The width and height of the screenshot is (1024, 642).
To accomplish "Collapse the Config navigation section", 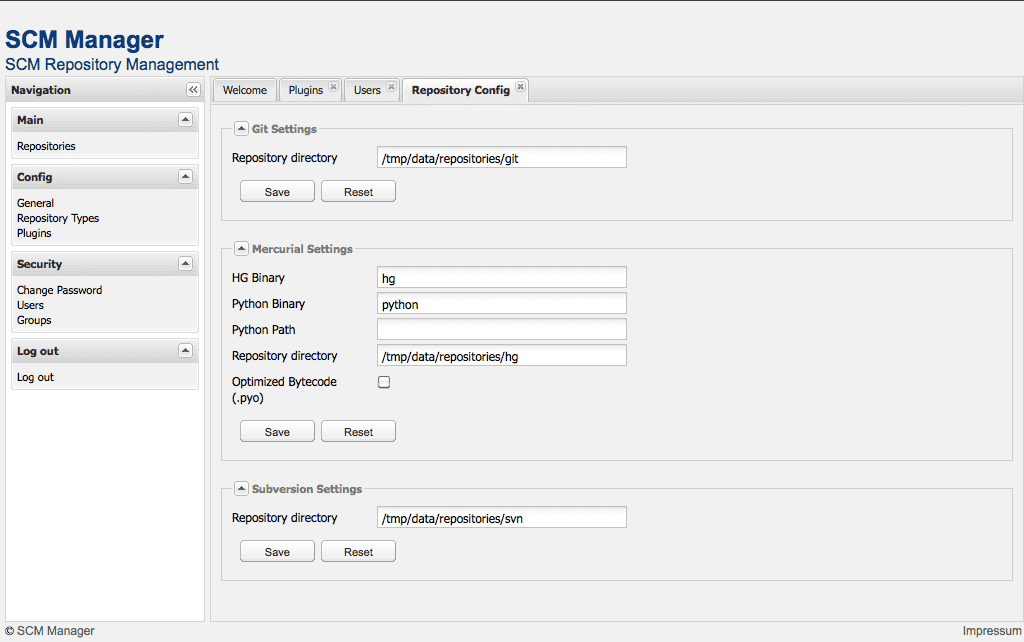I will tap(185, 176).
